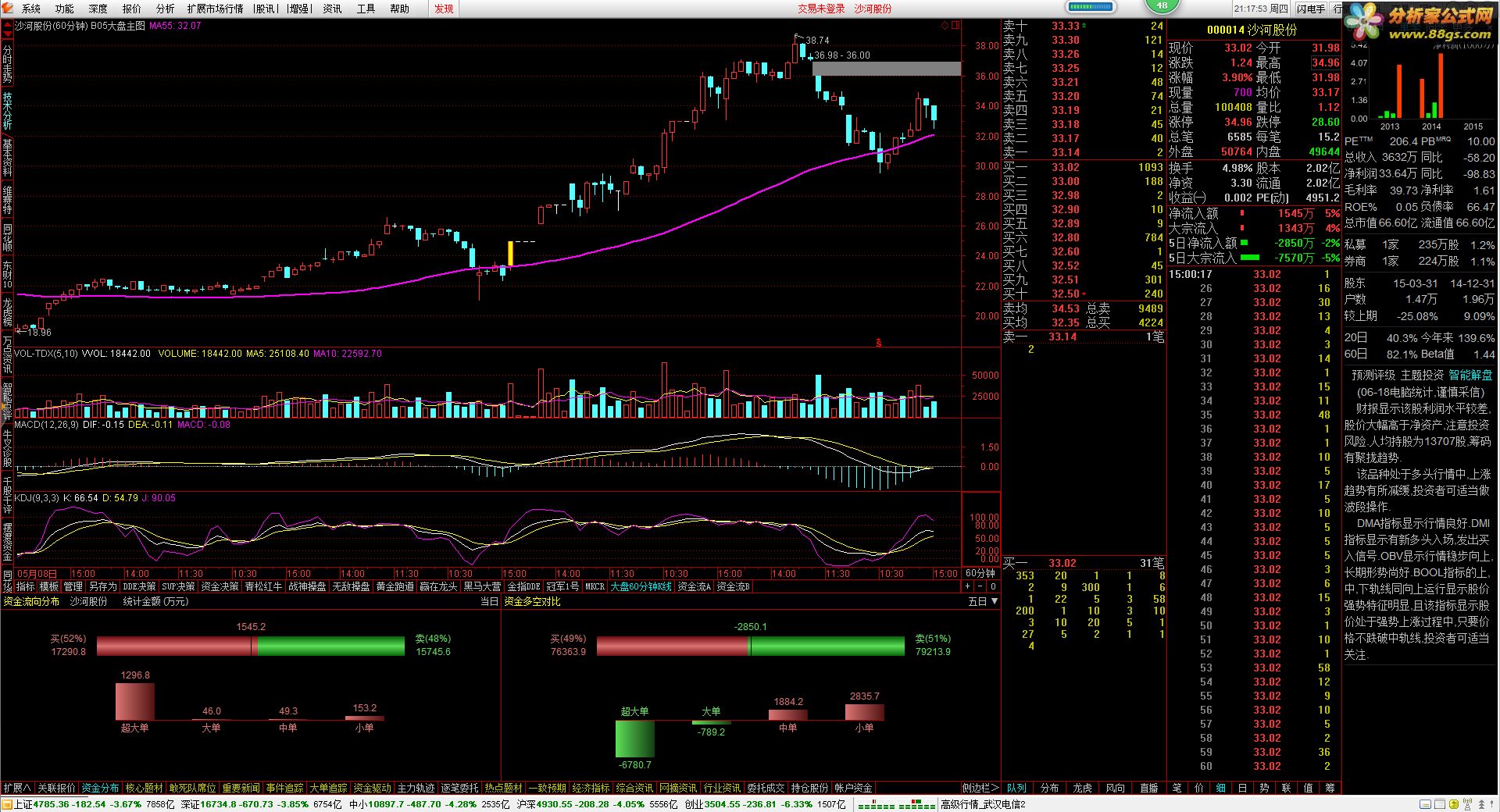Select 资金流A indicator tab
Image resolution: width=1500 pixels, height=812 pixels.
[x=694, y=586]
